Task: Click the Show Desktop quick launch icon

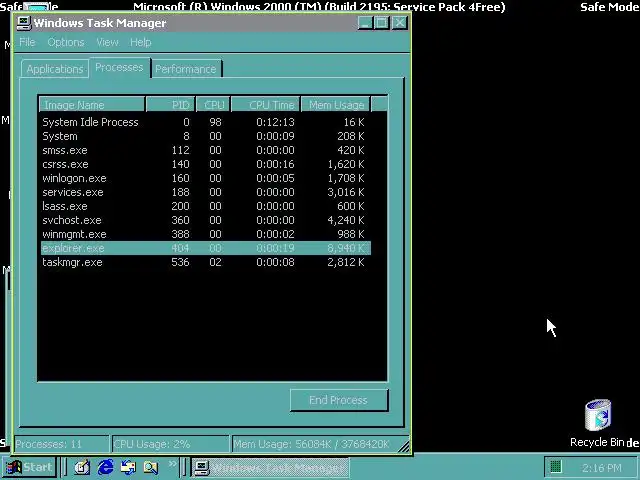Action: point(82,467)
